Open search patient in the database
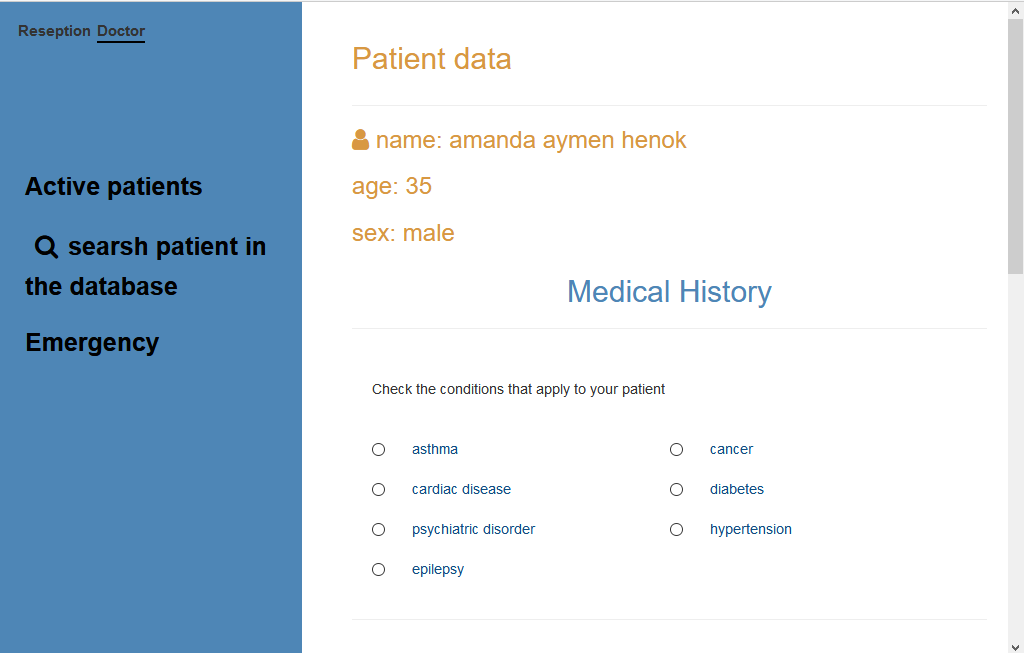Screen dimensions: 1024x653 click(x=146, y=266)
